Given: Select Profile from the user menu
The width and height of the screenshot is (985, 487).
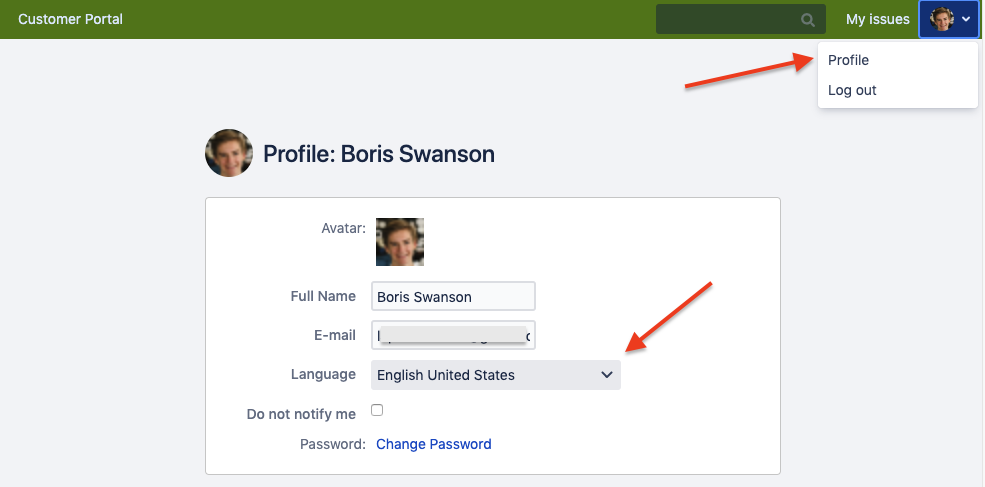Looking at the screenshot, I should pos(848,60).
